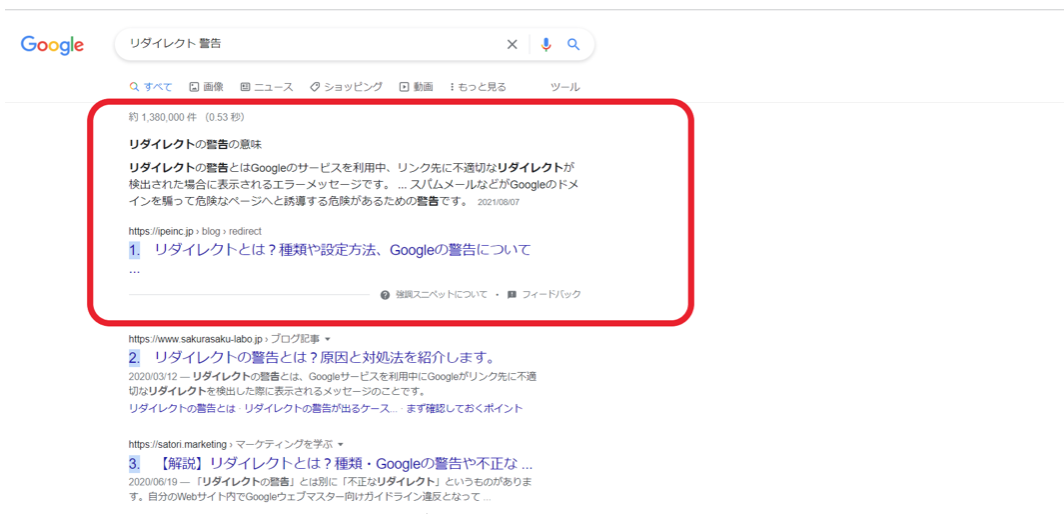Viewport: 1064px width, 514px height.
Task: Open the featured snippet title link リダイレクトとは？種類や設定方法
Action: (x=342, y=250)
